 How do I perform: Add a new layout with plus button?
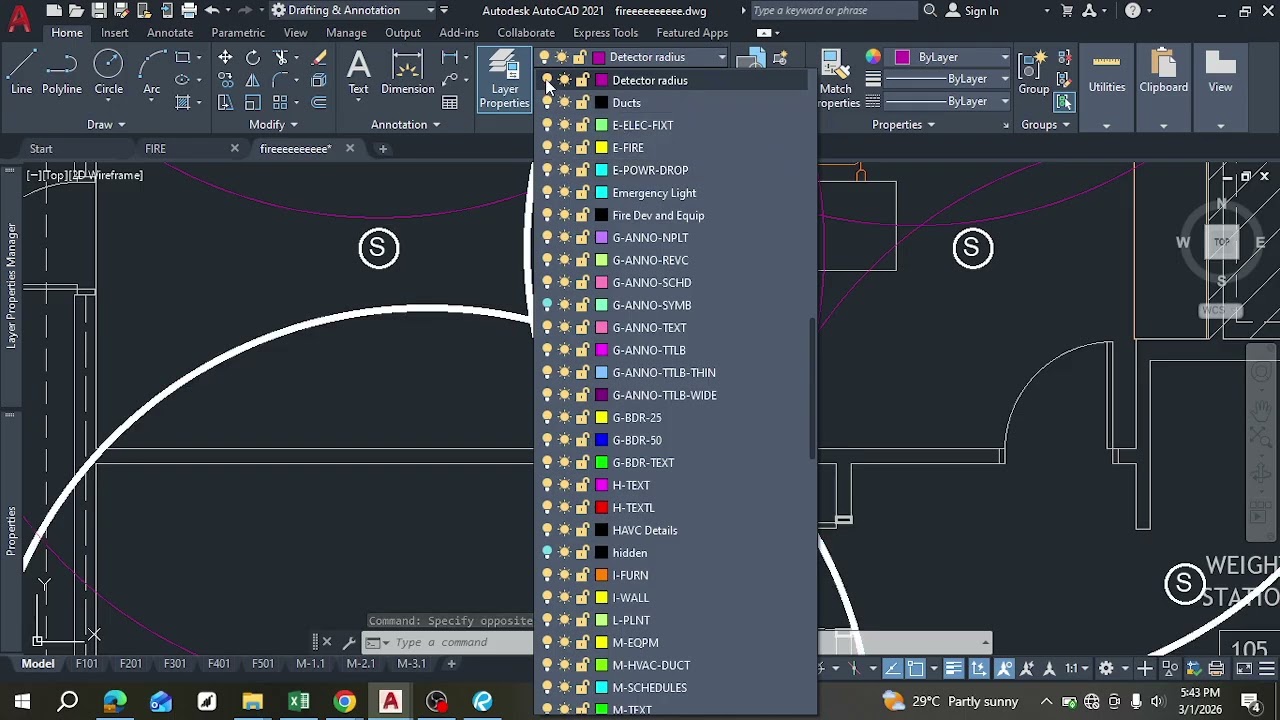[451, 663]
